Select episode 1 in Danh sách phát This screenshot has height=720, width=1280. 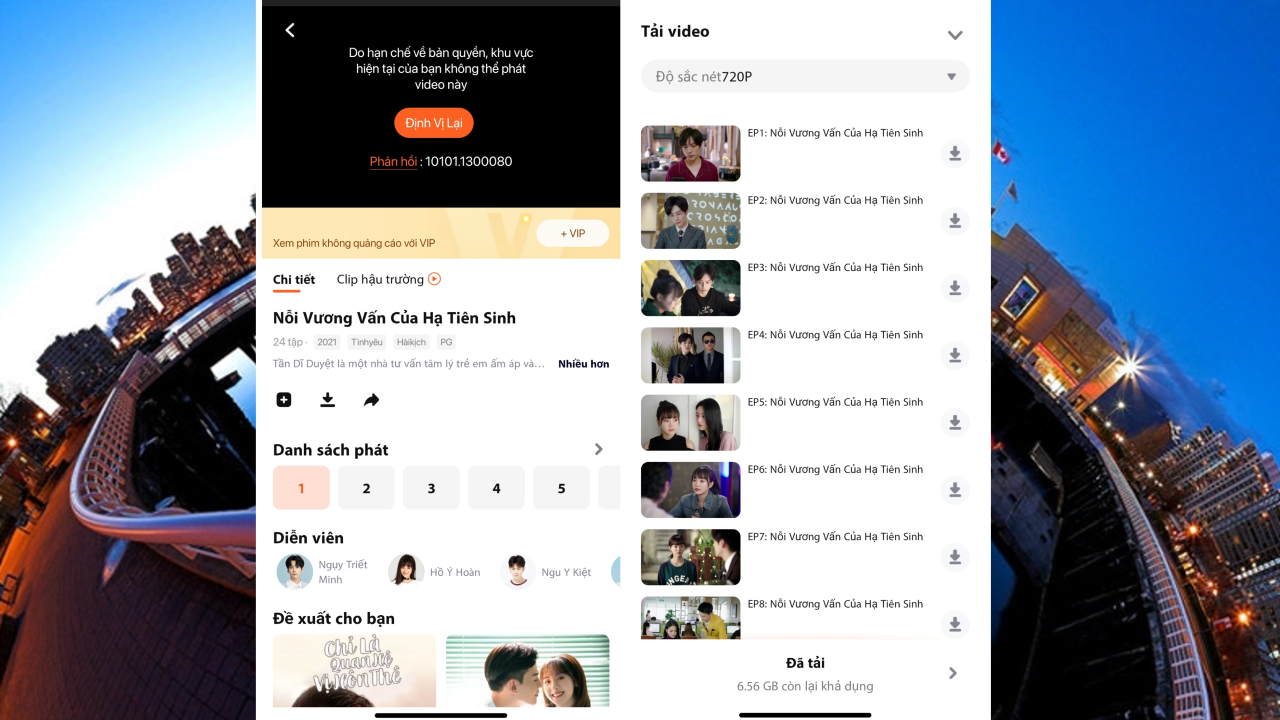click(x=301, y=487)
